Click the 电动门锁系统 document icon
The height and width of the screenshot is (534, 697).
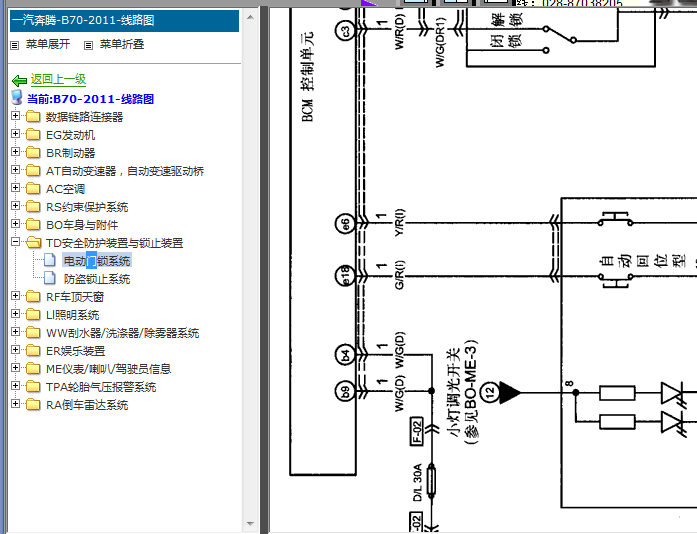(50, 260)
